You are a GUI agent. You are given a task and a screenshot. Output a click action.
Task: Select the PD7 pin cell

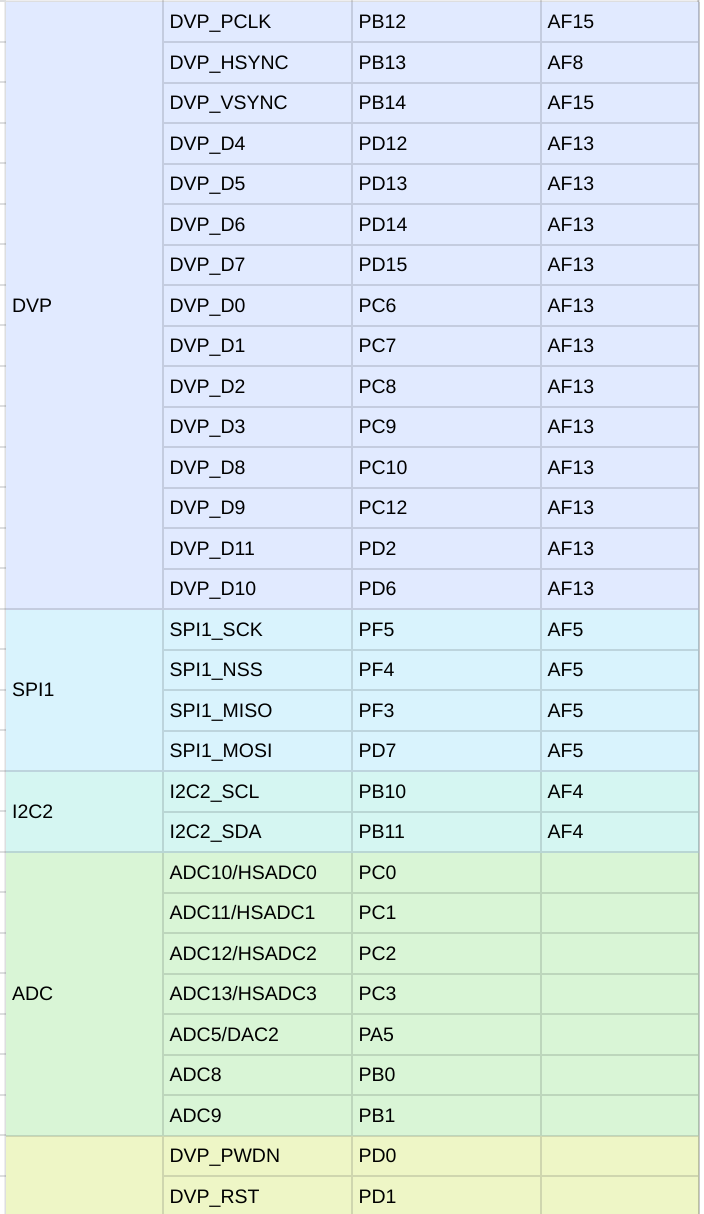[446, 751]
